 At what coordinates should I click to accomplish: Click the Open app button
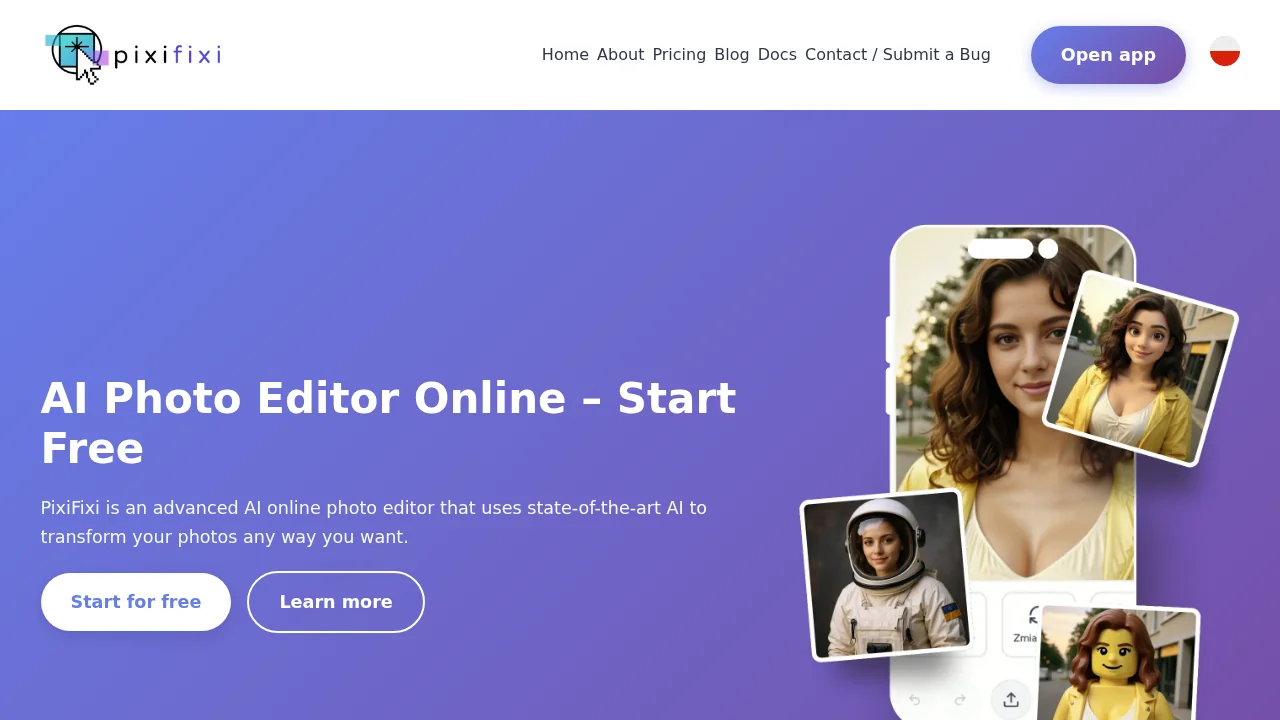click(1108, 55)
